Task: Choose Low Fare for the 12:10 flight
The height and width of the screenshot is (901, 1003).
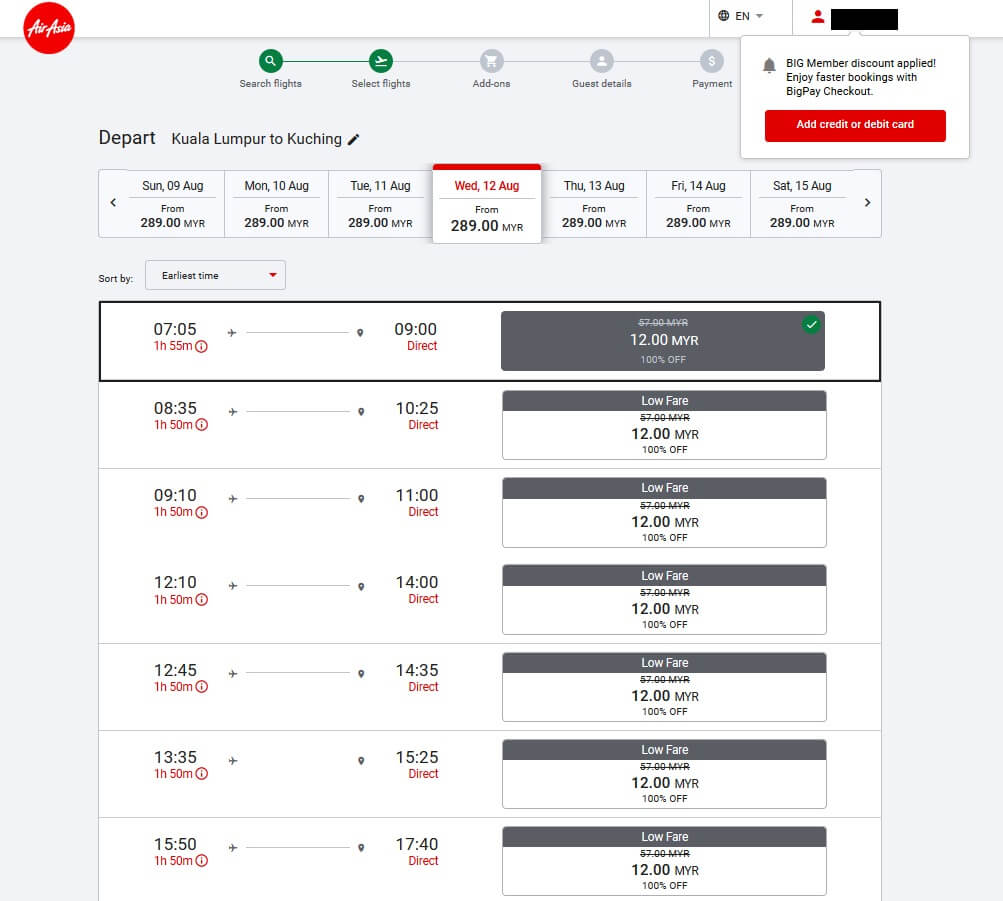Action: [664, 600]
